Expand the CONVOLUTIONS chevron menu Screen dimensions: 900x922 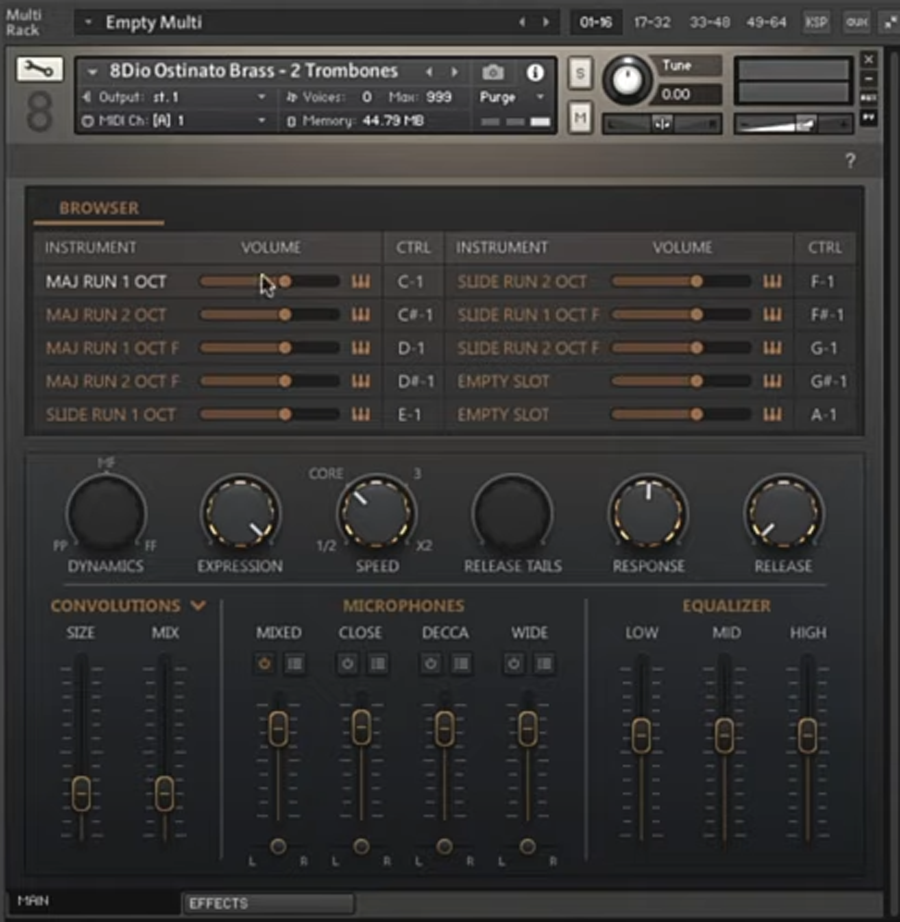click(x=199, y=605)
